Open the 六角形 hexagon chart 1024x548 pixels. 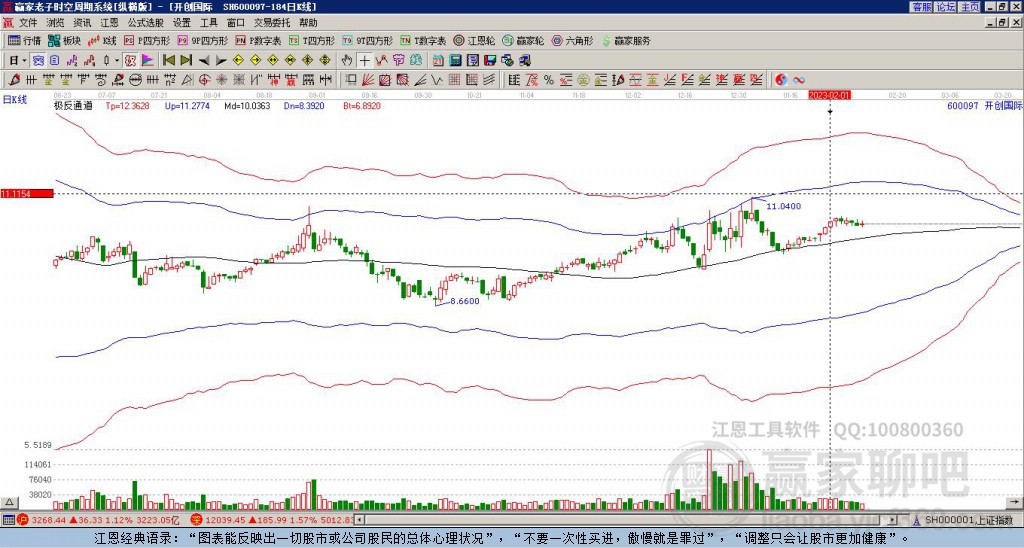pos(573,40)
